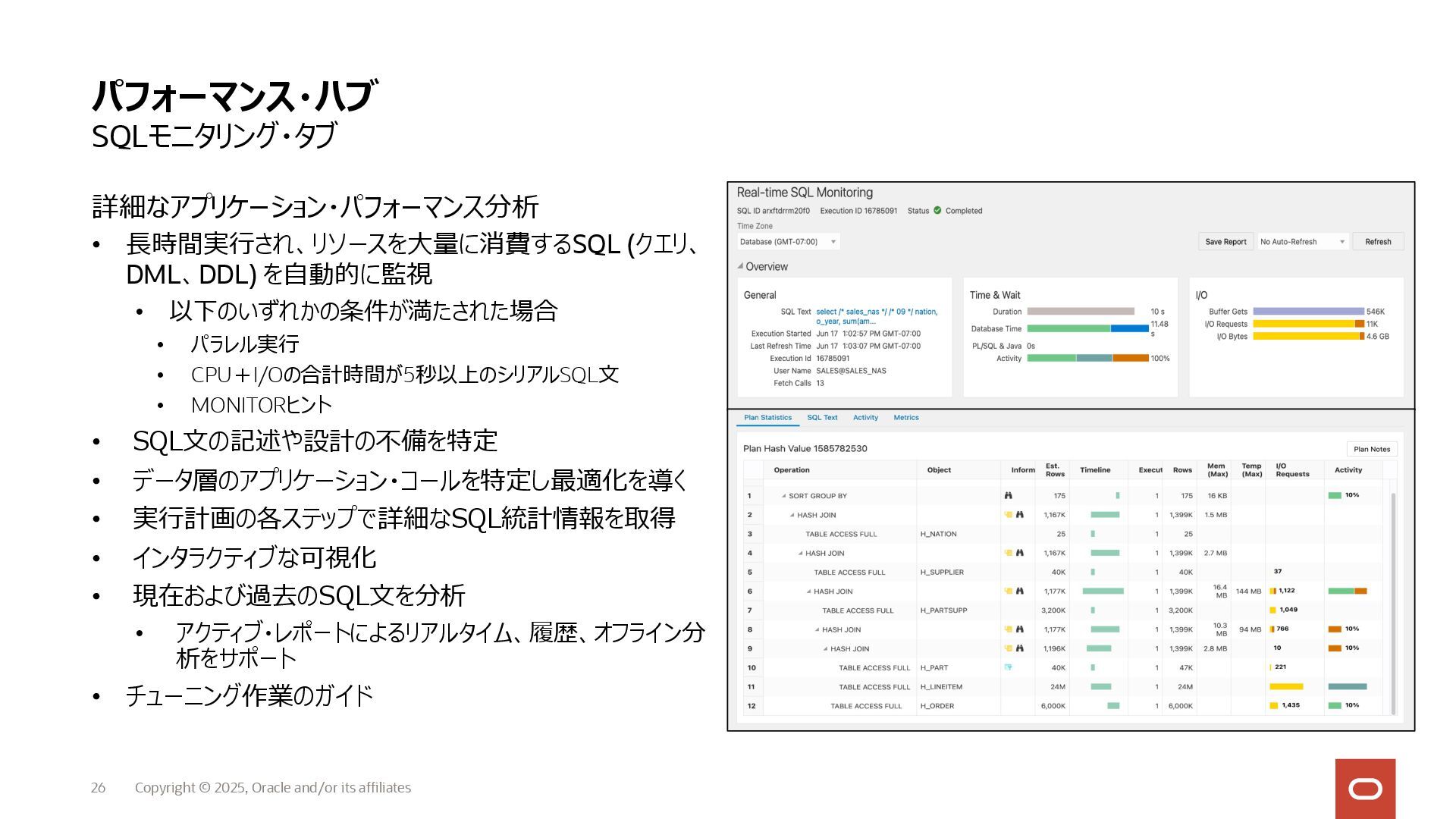Click yellow note icon in row 8 HASH JOIN
This screenshot has width=1456, height=819.
1009,629
